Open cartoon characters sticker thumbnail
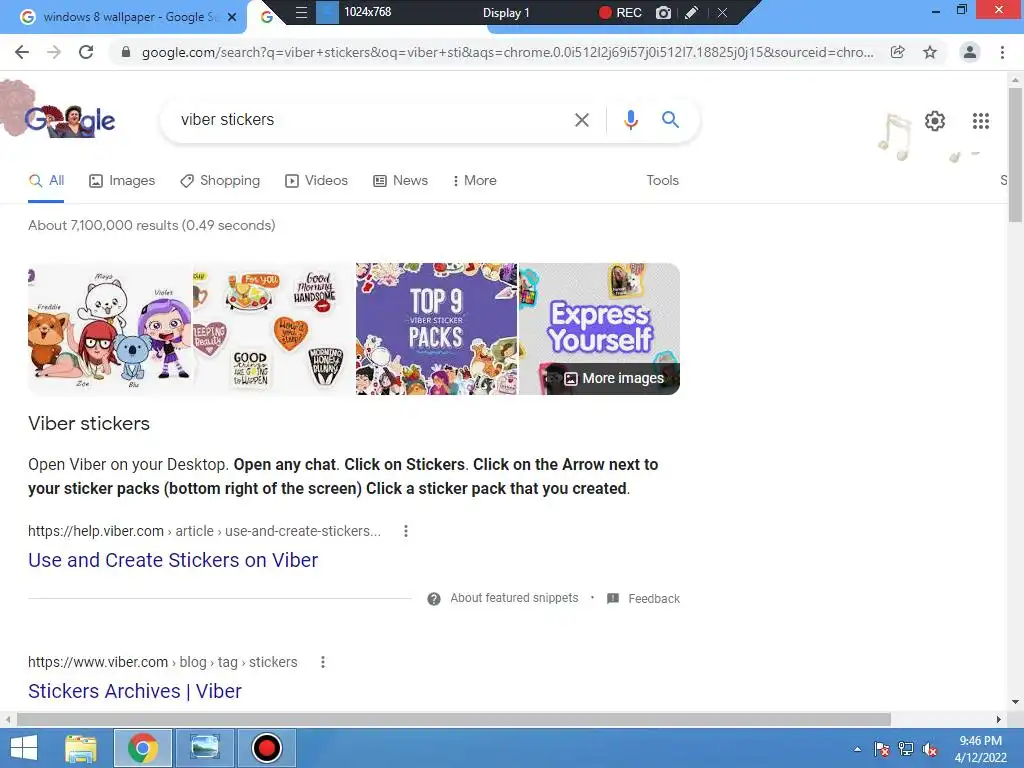The width and height of the screenshot is (1024, 768). pos(110,329)
